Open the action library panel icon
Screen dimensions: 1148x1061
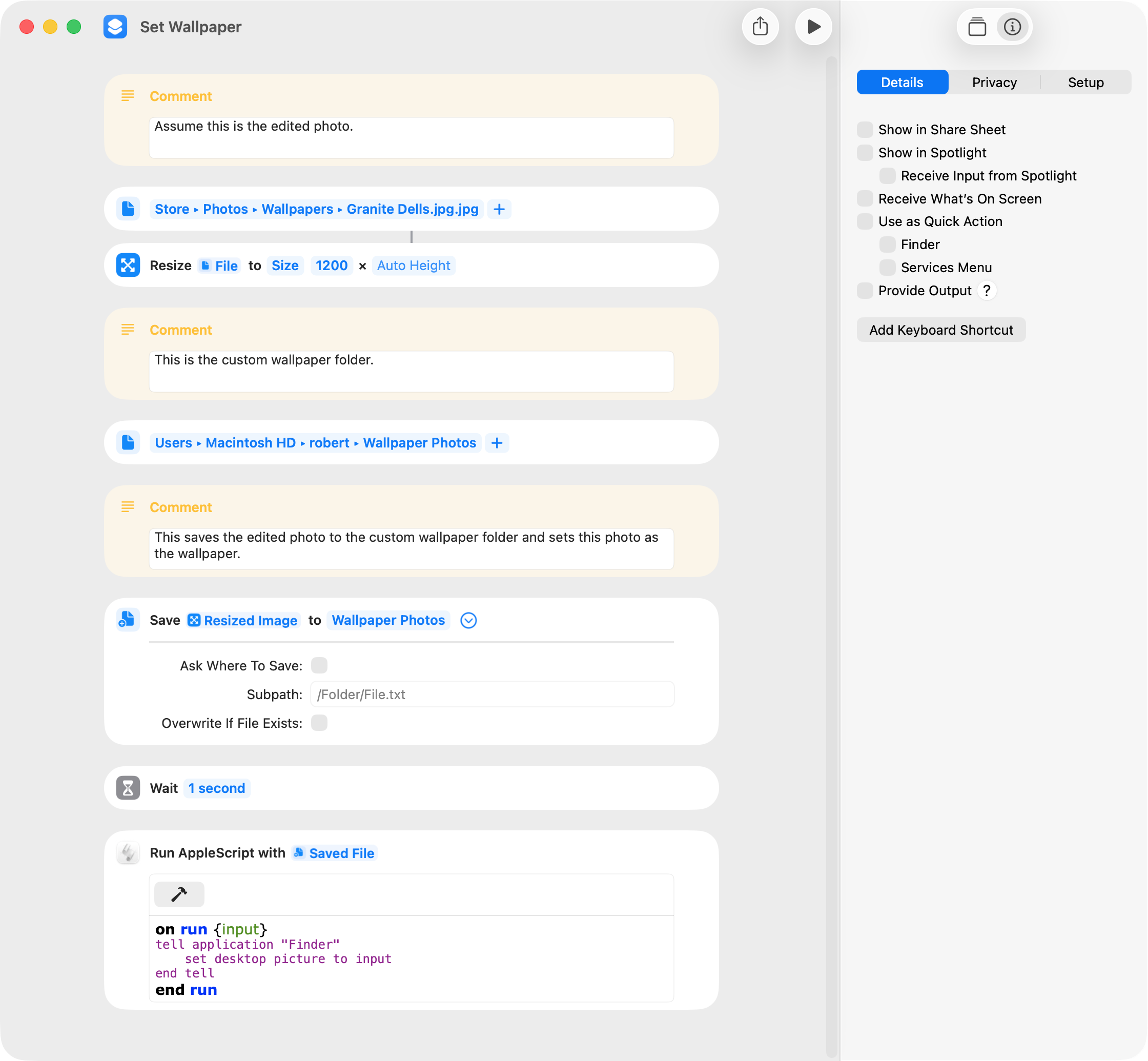(977, 27)
